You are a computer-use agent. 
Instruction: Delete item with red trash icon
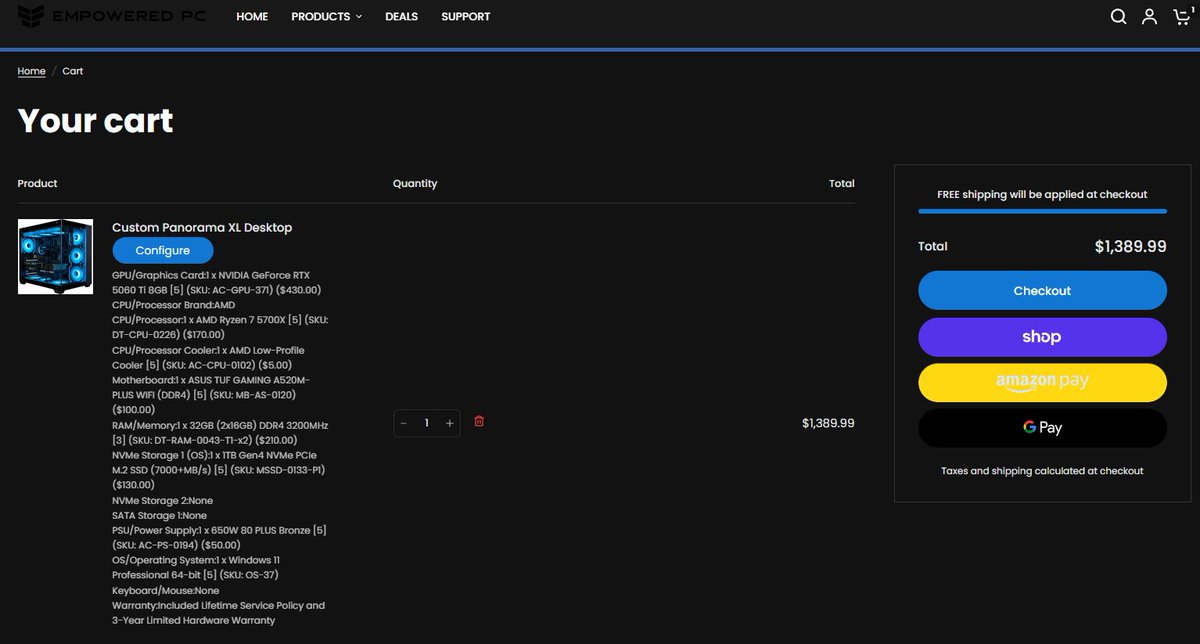click(479, 422)
